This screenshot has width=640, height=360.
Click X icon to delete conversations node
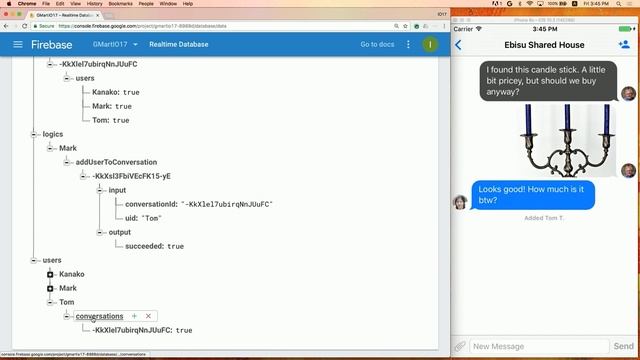click(148, 316)
